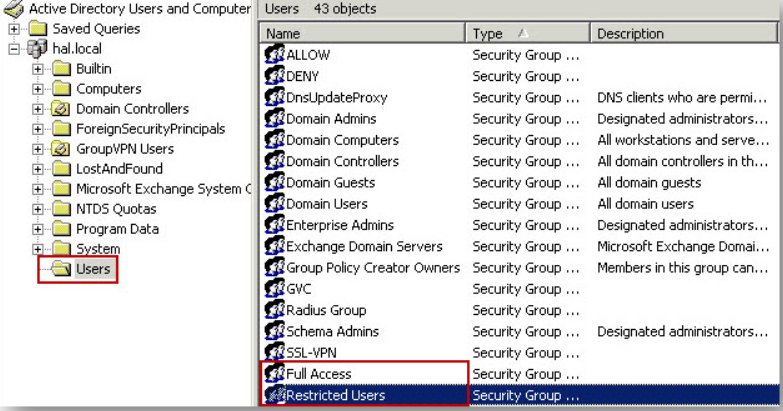Select the Users container in tree
Screen dimensions: 783x411
93,269
